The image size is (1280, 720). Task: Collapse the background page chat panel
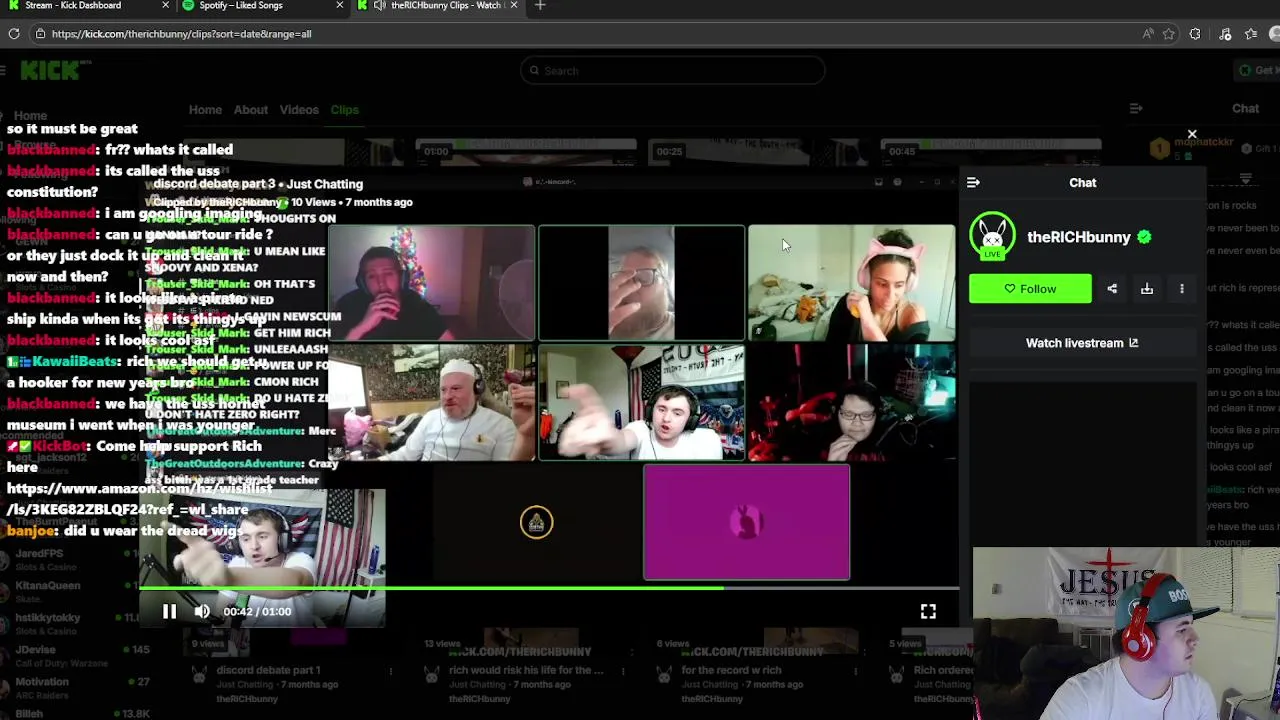[x=1136, y=108]
